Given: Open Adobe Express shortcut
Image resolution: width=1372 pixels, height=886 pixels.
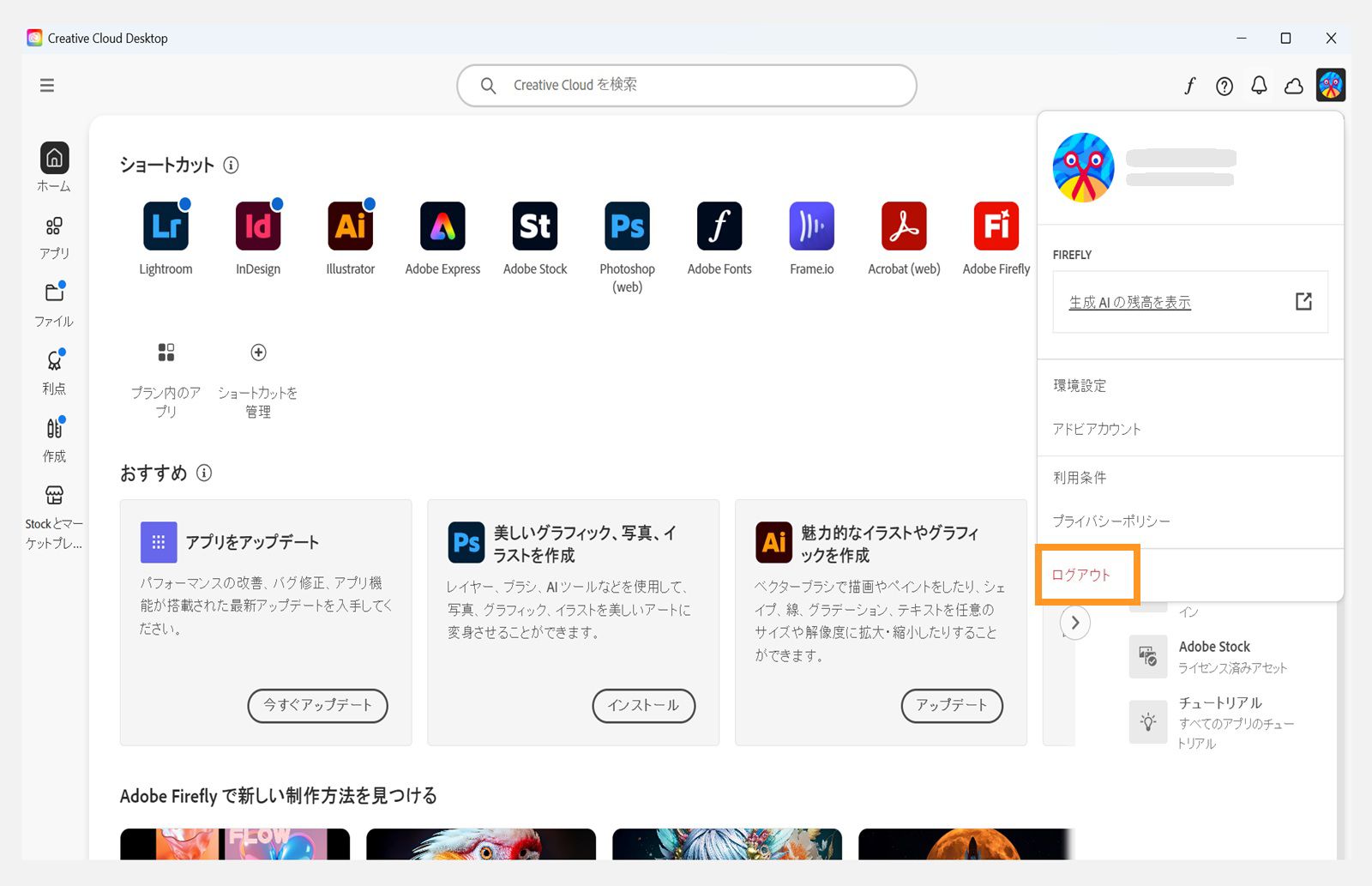Looking at the screenshot, I should click(x=442, y=226).
